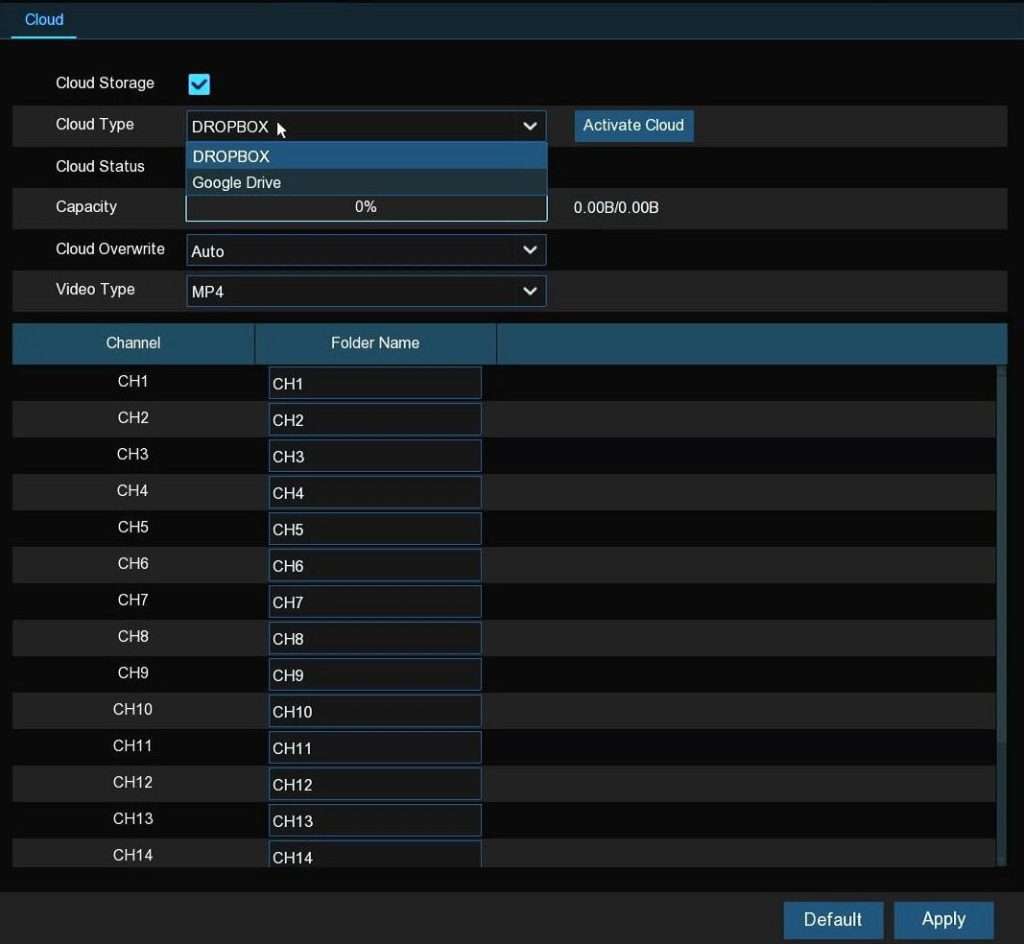Collapse the Cloud Type dropdown

click(x=529, y=126)
